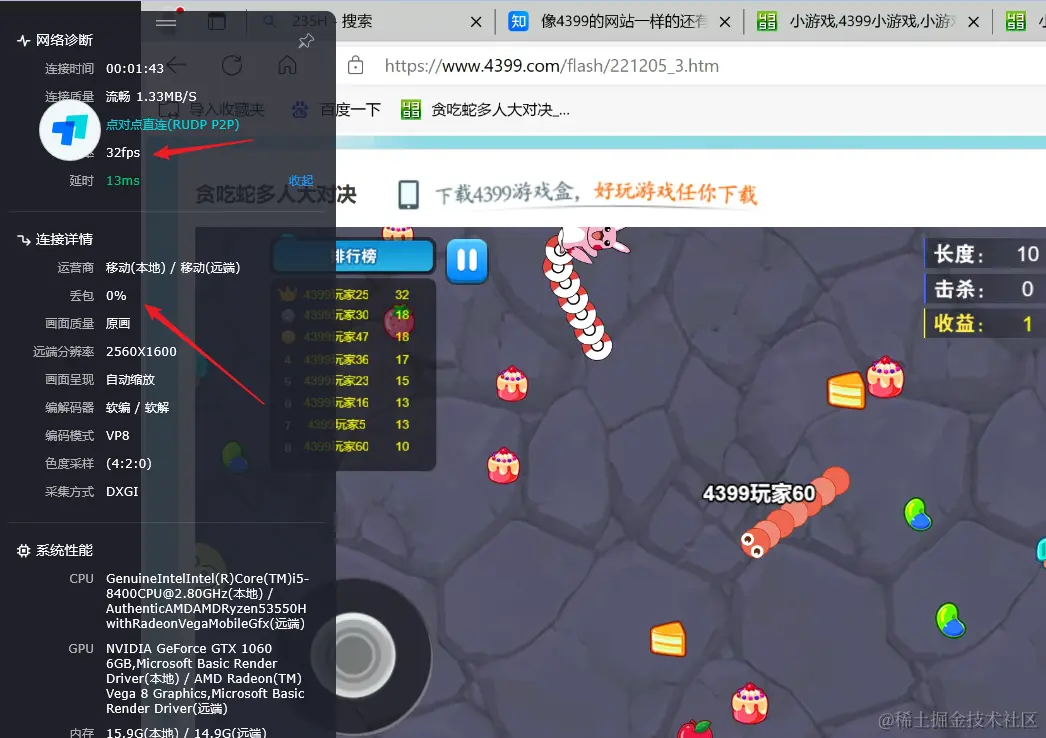Click the VP8 encoding mode value

pos(117,436)
